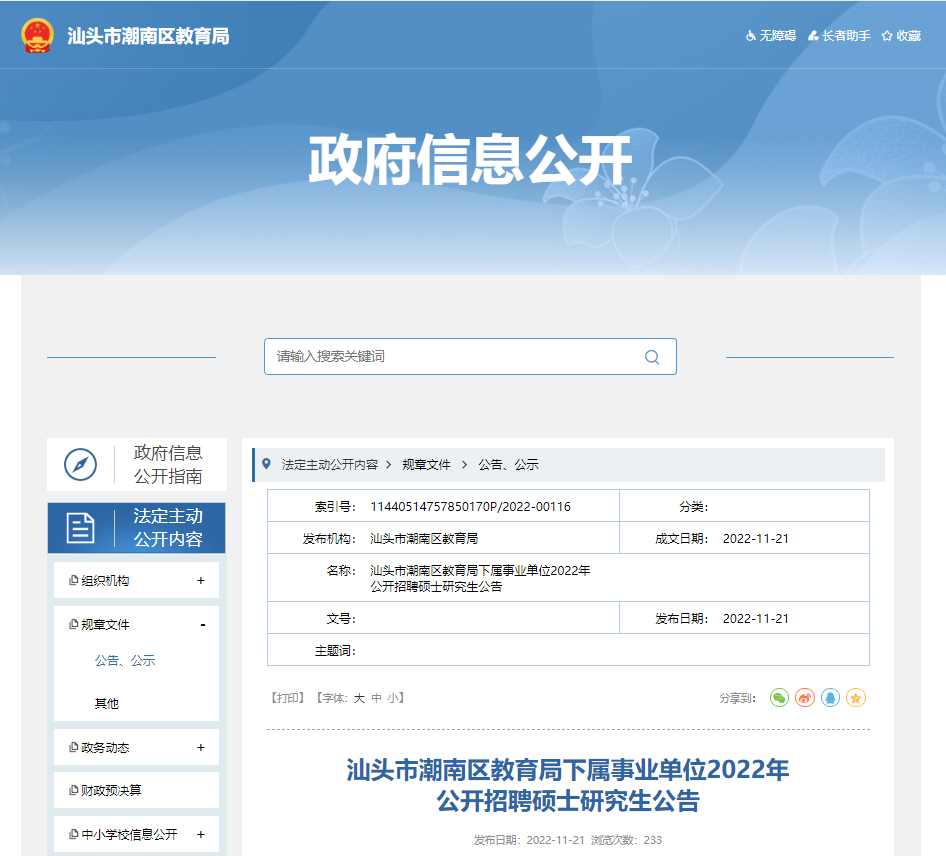Viewport: 946px width, 856px height.
Task: Click the 汕头市潮南区教育局 site title
Action: [148, 36]
